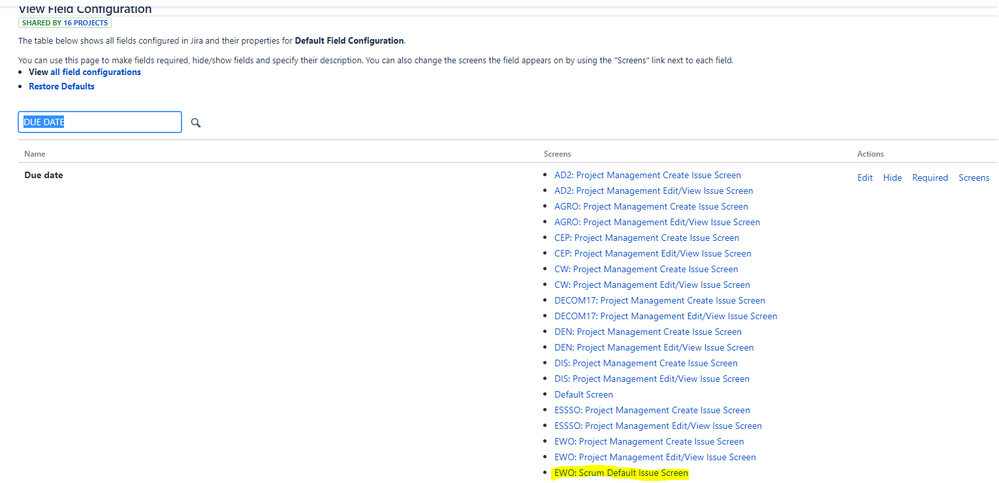Open CW: Project Management Edit/View Issue Screen
Viewport: 999px width, 483px height.
(652, 285)
